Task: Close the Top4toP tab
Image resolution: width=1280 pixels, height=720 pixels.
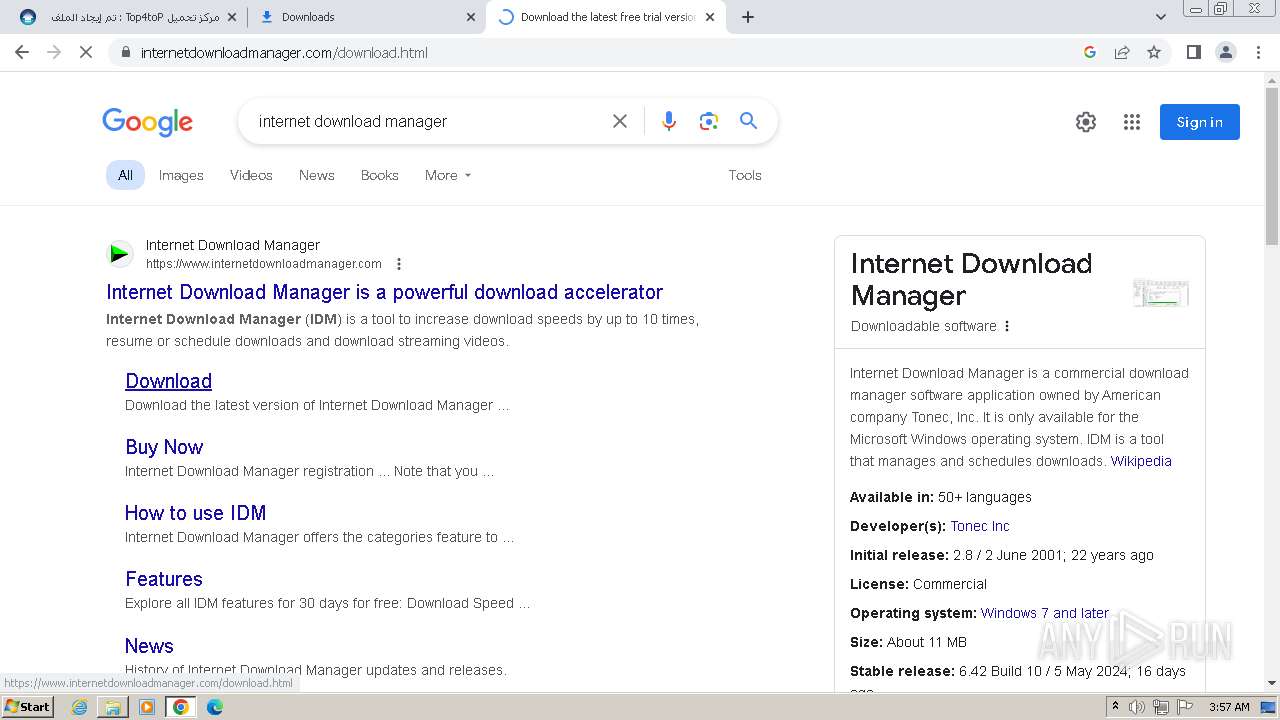Action: (x=232, y=17)
